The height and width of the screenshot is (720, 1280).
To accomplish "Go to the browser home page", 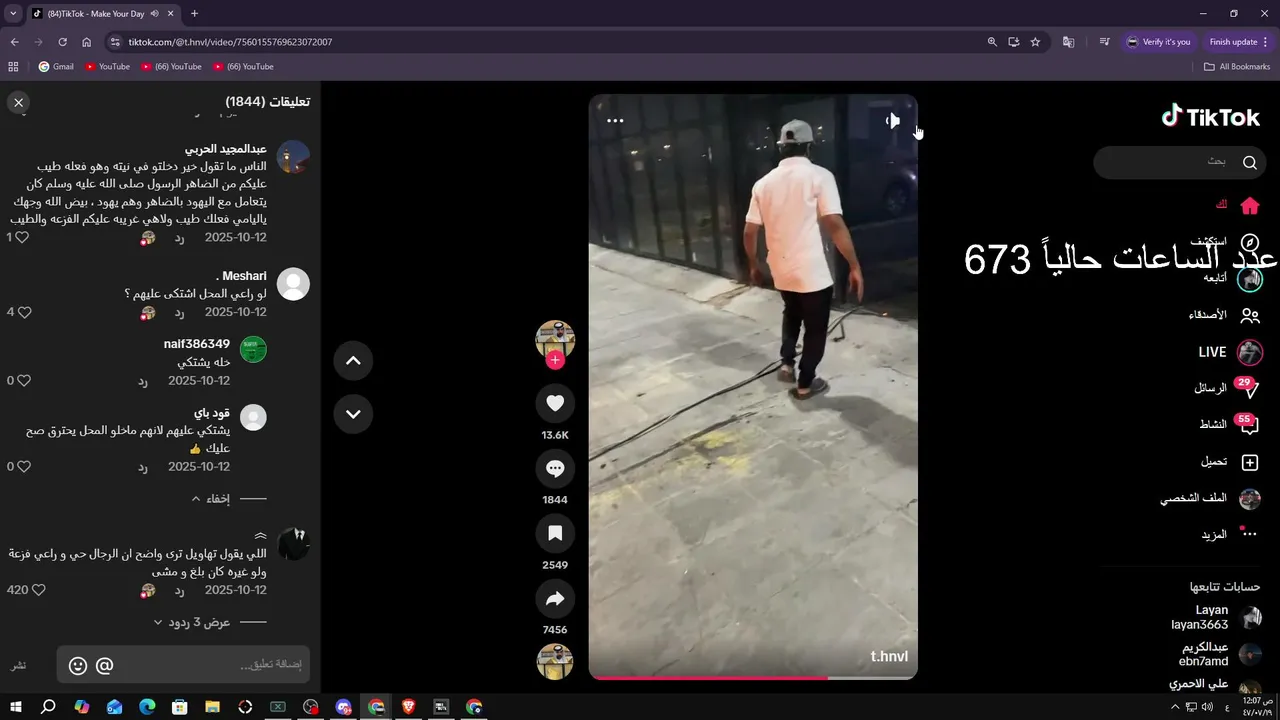I will [x=86, y=42].
